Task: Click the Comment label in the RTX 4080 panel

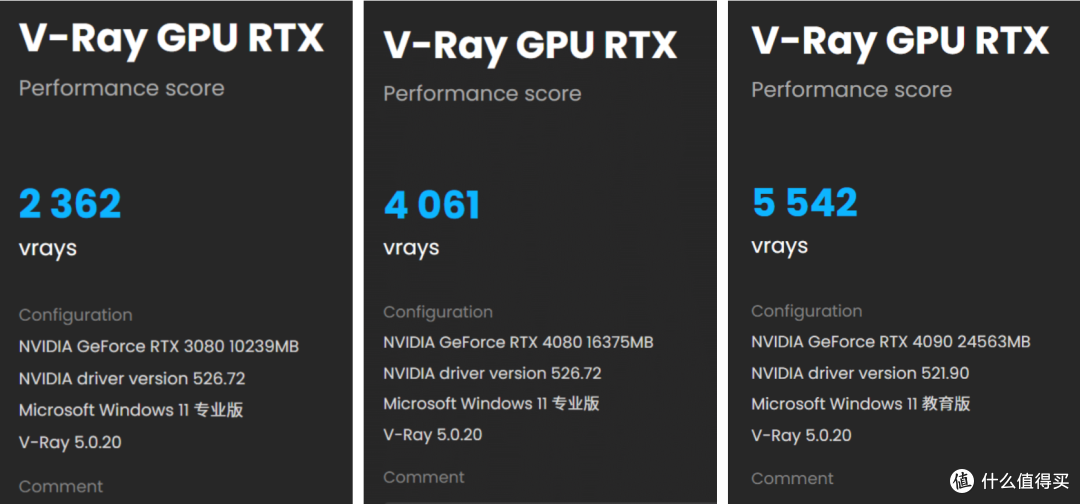Action: click(424, 477)
